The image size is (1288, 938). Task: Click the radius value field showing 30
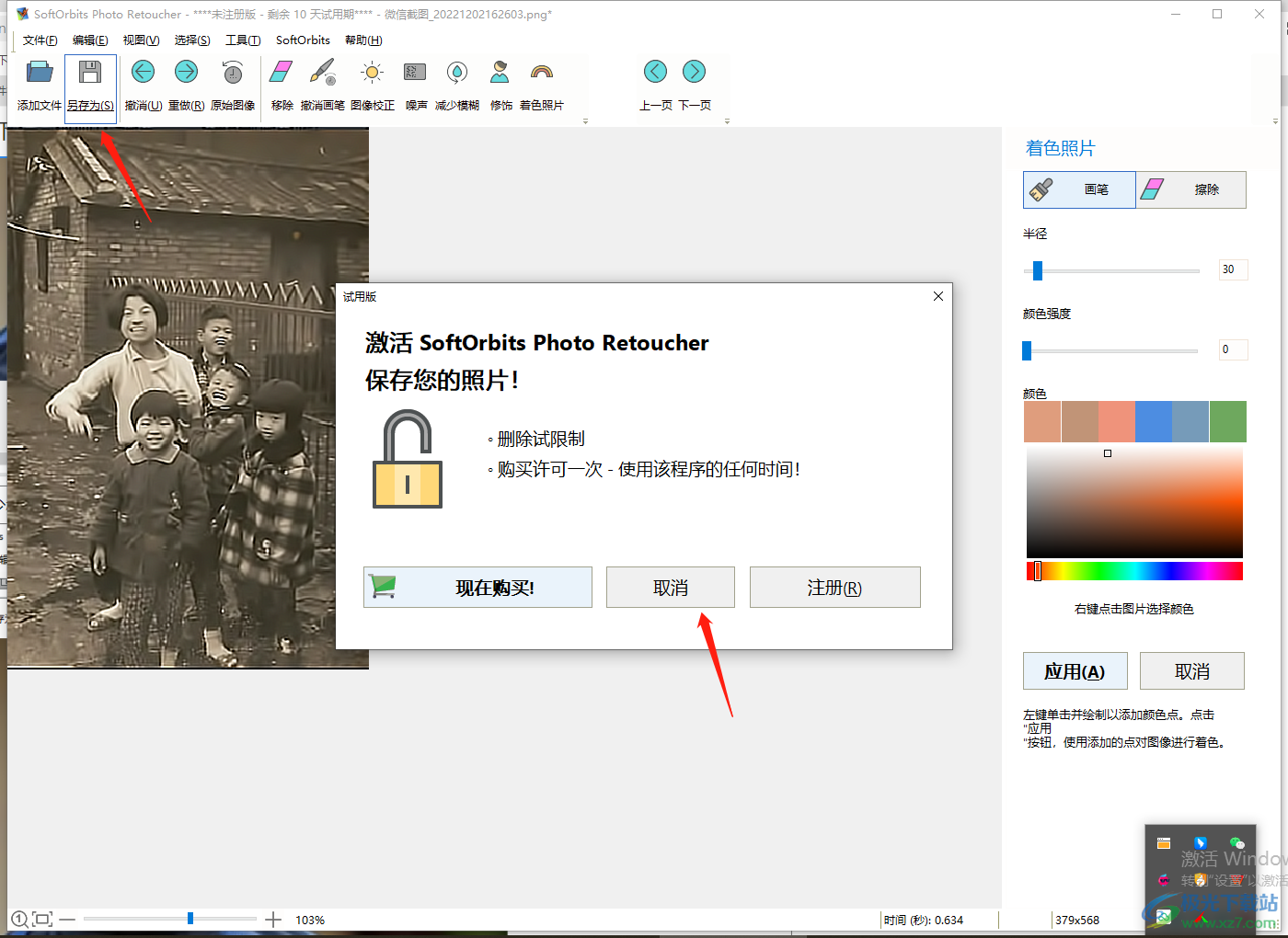click(1234, 269)
